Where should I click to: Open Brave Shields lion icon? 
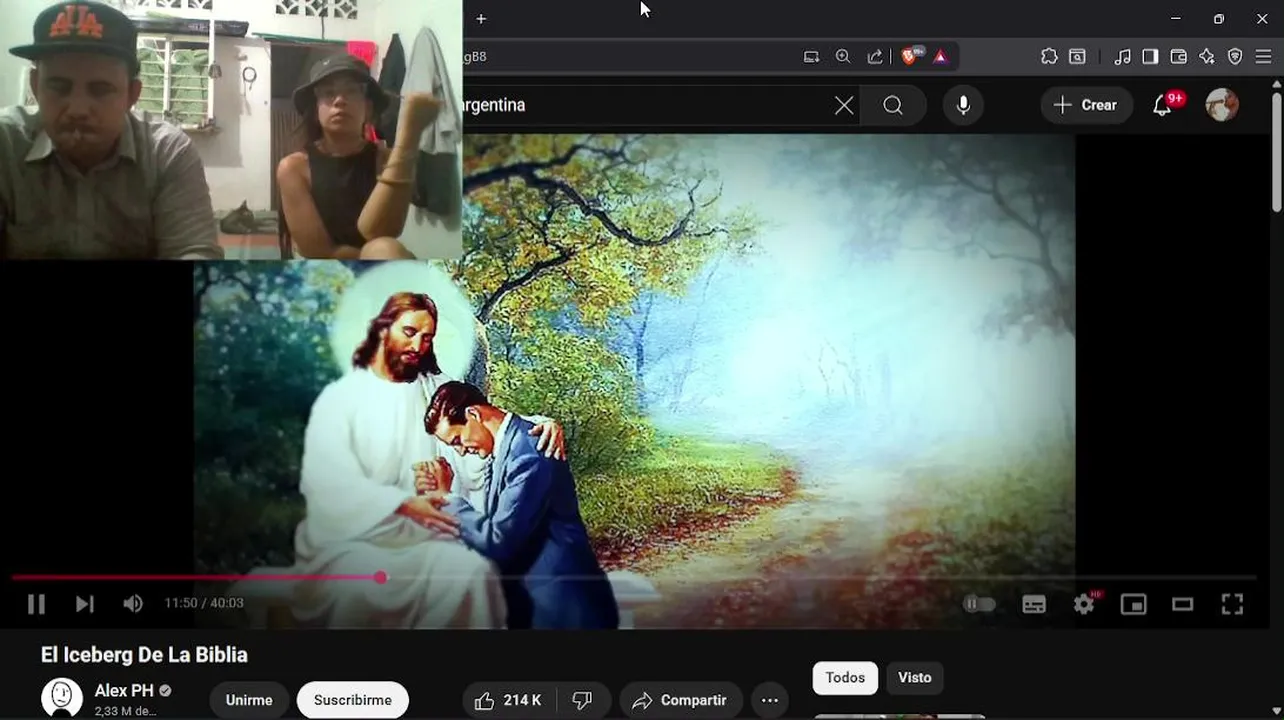910,56
